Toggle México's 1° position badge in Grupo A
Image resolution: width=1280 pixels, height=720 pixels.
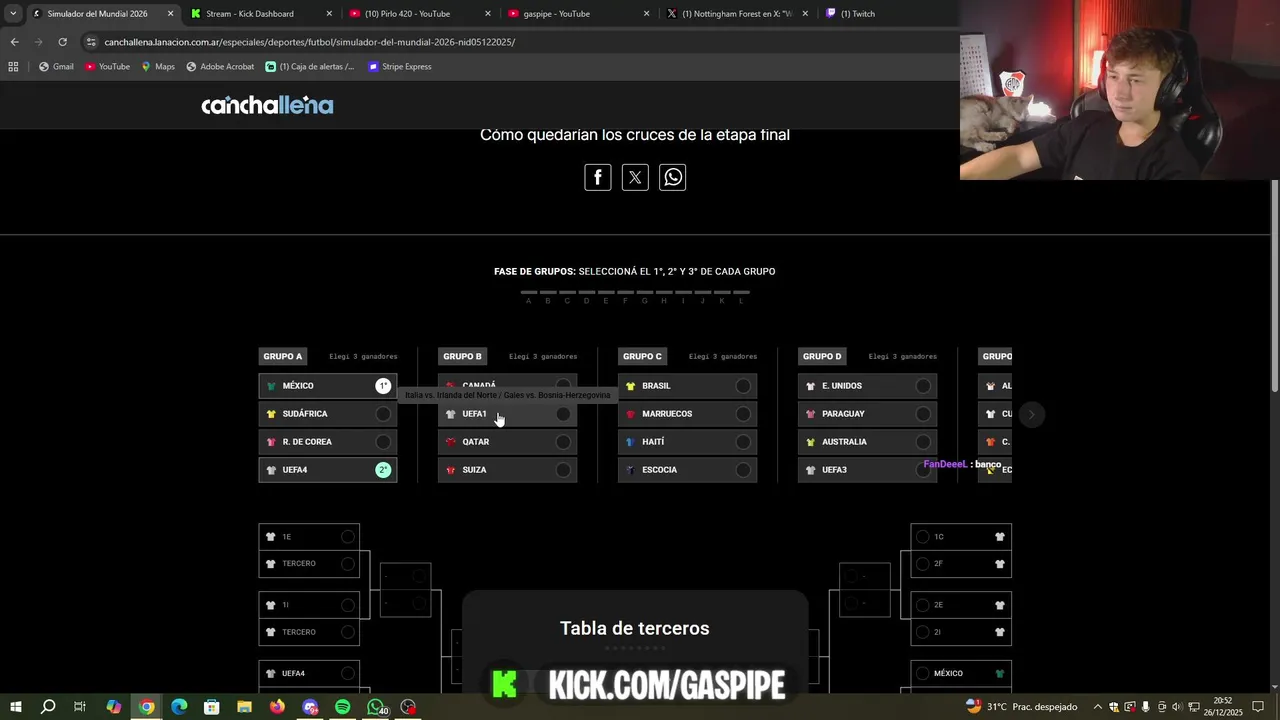tap(383, 386)
